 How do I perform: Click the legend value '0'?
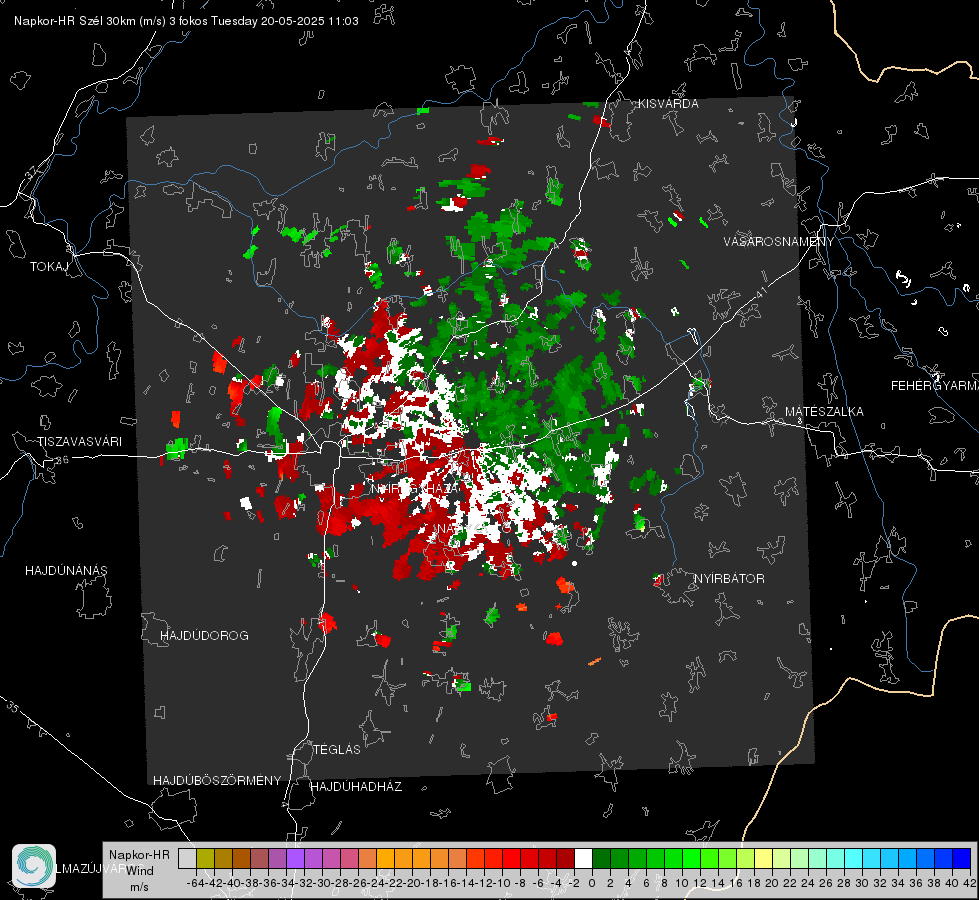pos(592,883)
